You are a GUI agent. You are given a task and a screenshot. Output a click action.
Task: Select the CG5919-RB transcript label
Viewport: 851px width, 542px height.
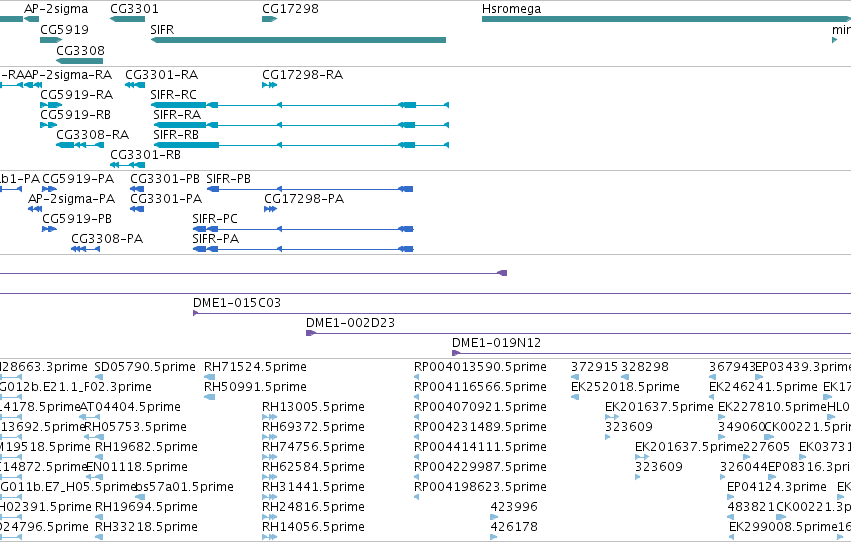[75, 115]
